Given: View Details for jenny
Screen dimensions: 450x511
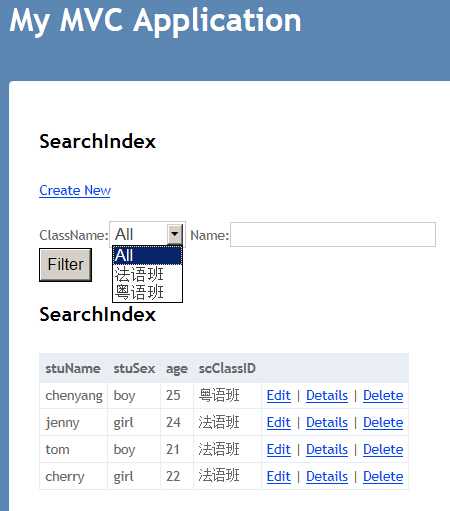Looking at the screenshot, I should point(327,423).
